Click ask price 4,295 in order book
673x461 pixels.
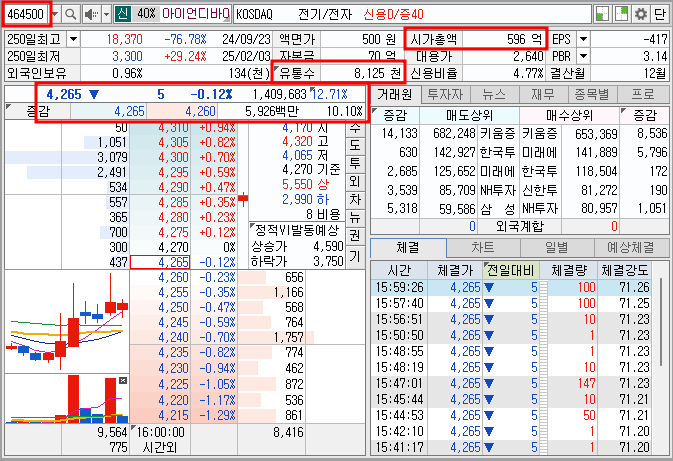click(173, 173)
